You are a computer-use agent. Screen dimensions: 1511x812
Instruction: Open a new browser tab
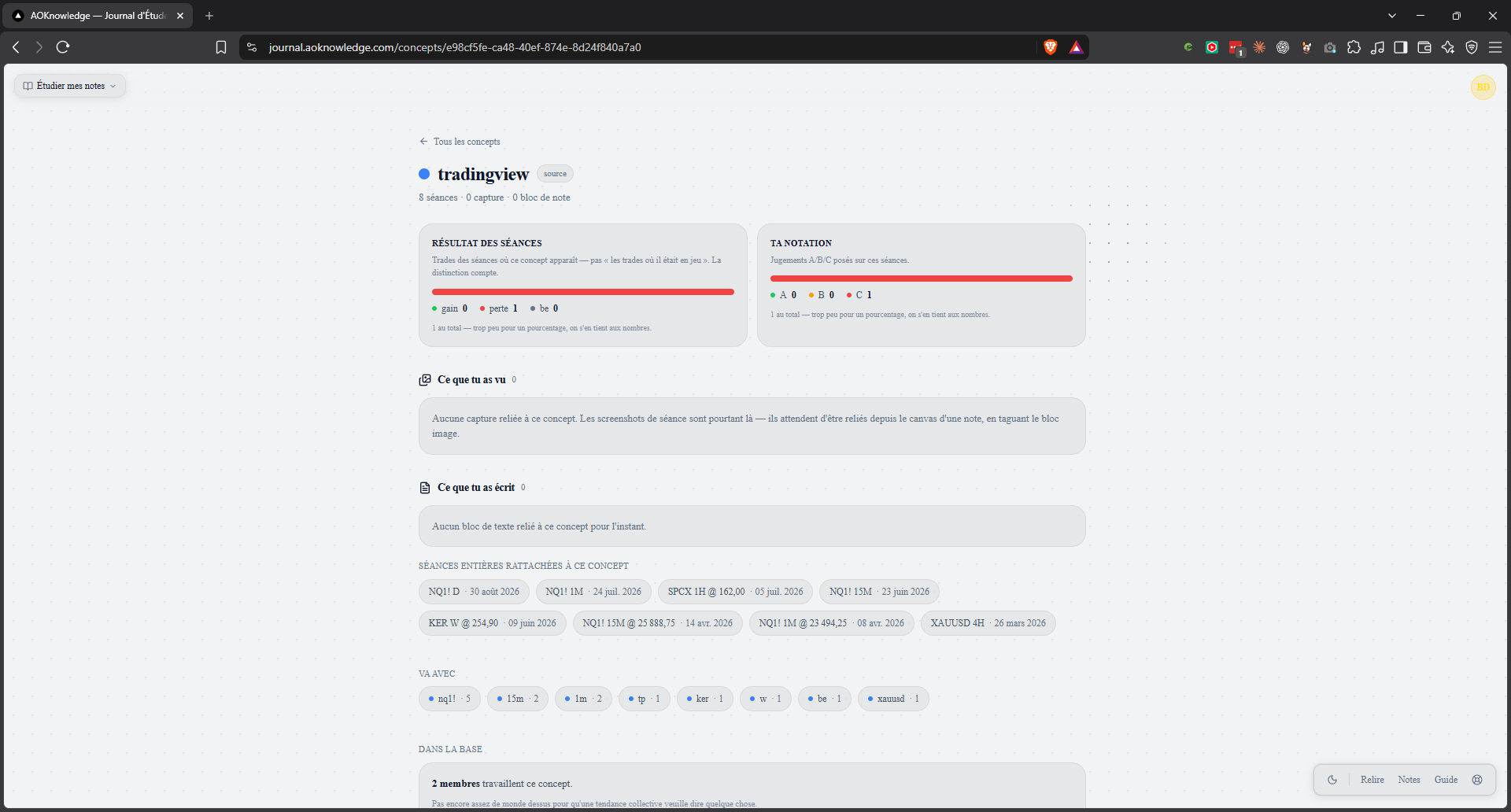pyautogui.click(x=209, y=16)
